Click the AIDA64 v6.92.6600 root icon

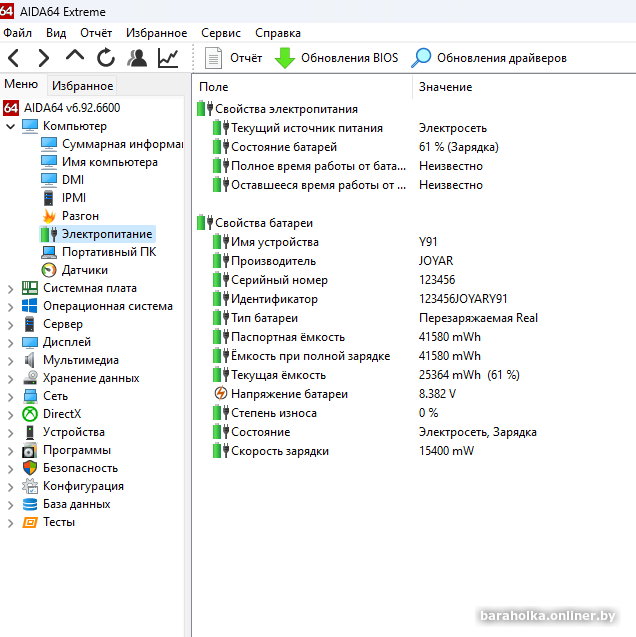click(x=11, y=108)
